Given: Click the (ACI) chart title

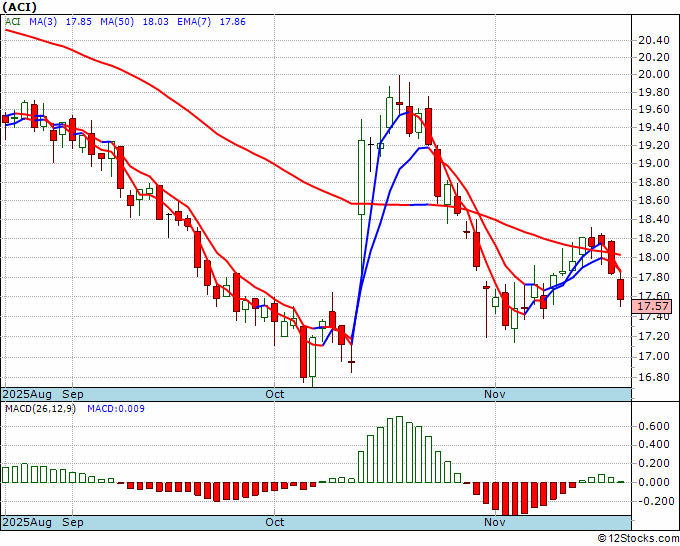Looking at the screenshot, I should 20,7.
